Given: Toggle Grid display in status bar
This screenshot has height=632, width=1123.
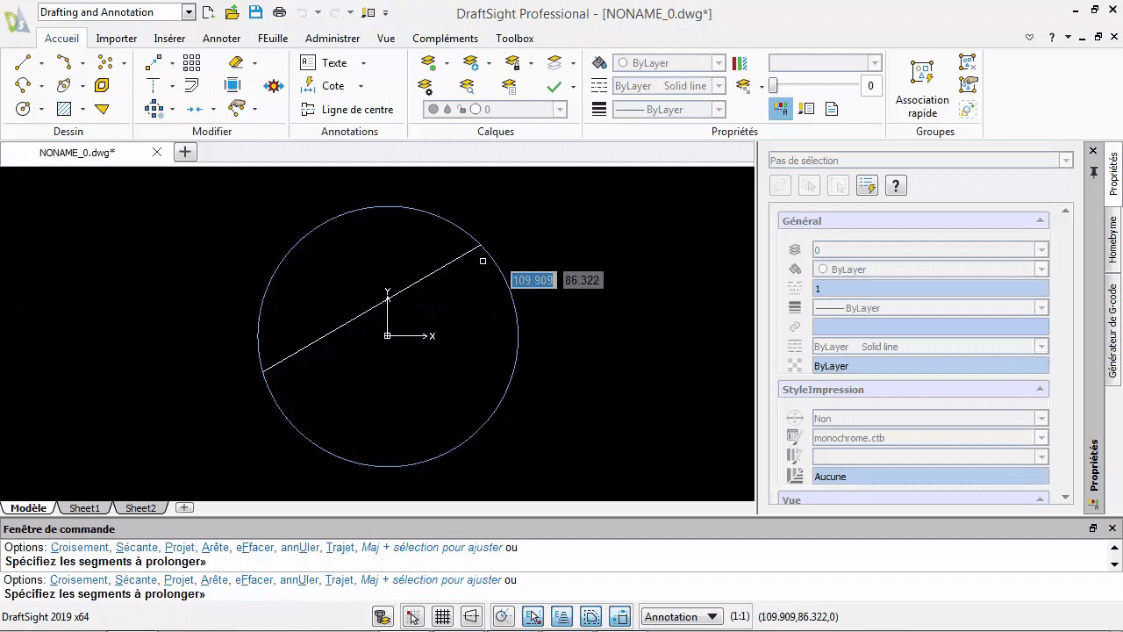Looking at the screenshot, I should click(x=443, y=616).
